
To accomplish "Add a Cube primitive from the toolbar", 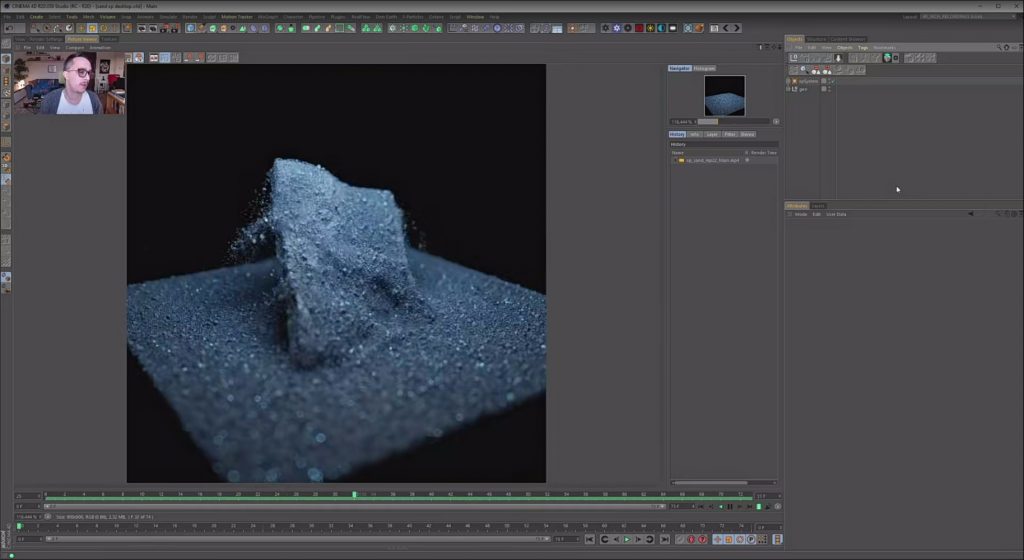I will 191,28.
